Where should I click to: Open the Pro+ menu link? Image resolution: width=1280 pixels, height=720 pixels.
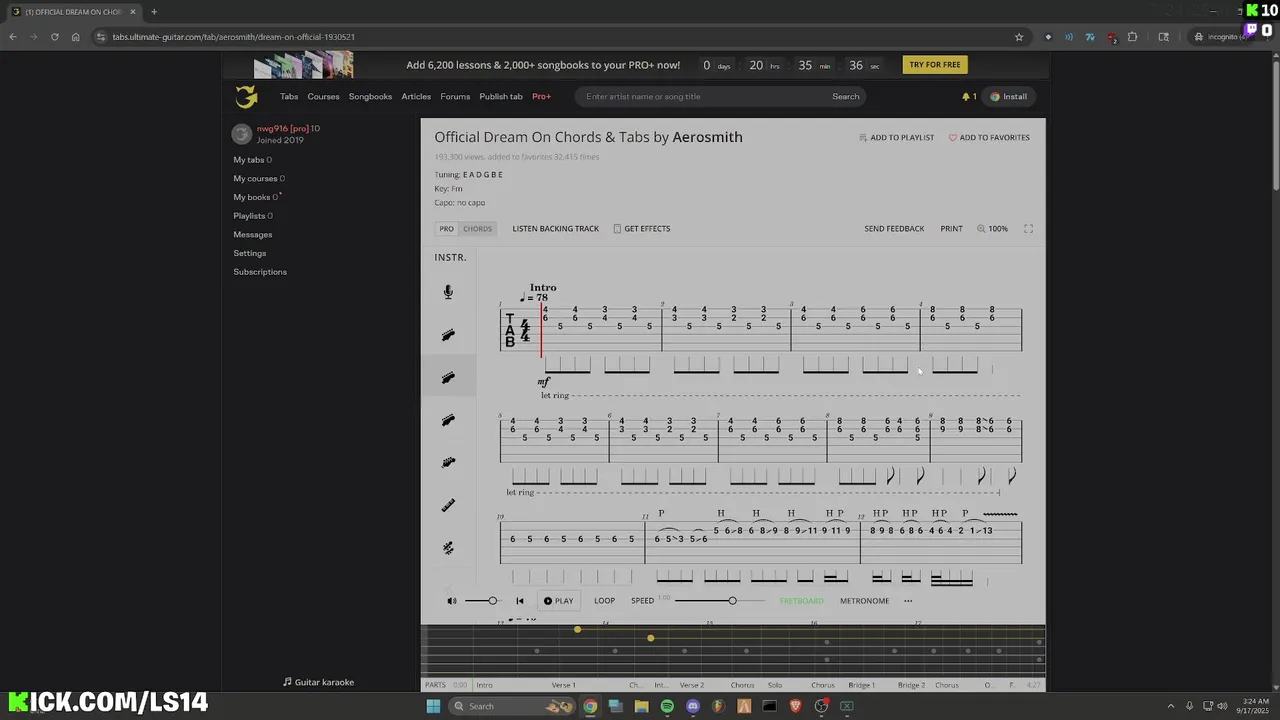pos(541,97)
